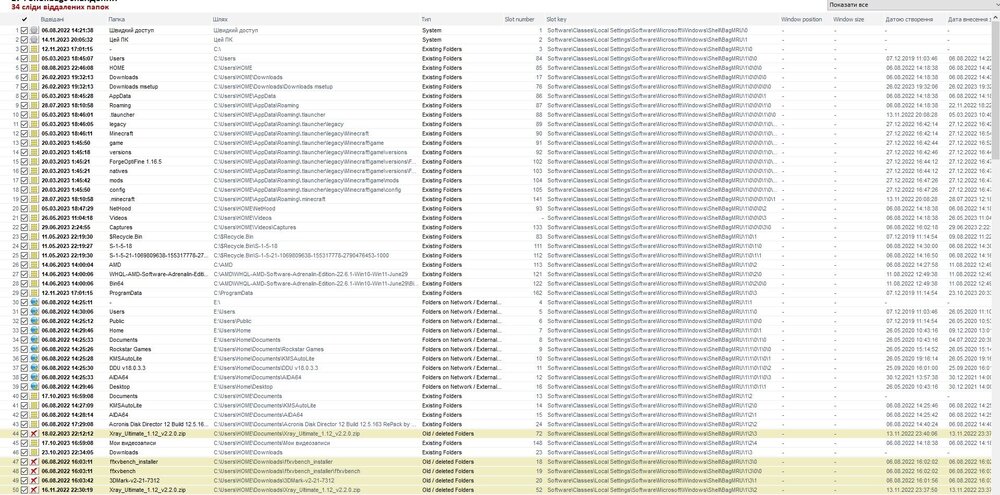The height and width of the screenshot is (495, 1000).
Task: Click the folder icon in the ForgeOptiFine 1.16.5 row
Action: pyautogui.click(x=34, y=161)
